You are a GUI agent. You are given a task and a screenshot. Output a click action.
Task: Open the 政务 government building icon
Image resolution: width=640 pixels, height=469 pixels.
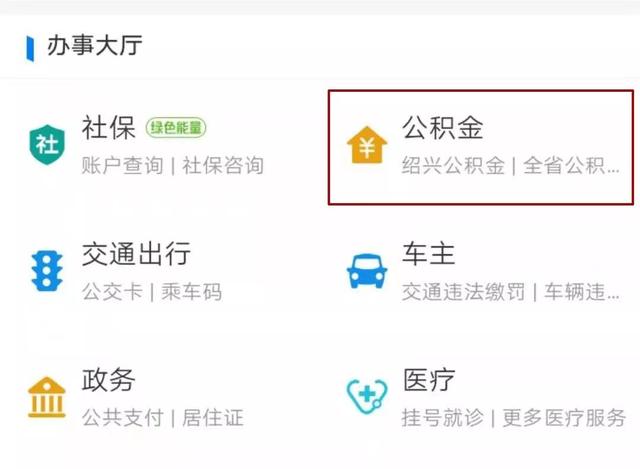[47, 397]
